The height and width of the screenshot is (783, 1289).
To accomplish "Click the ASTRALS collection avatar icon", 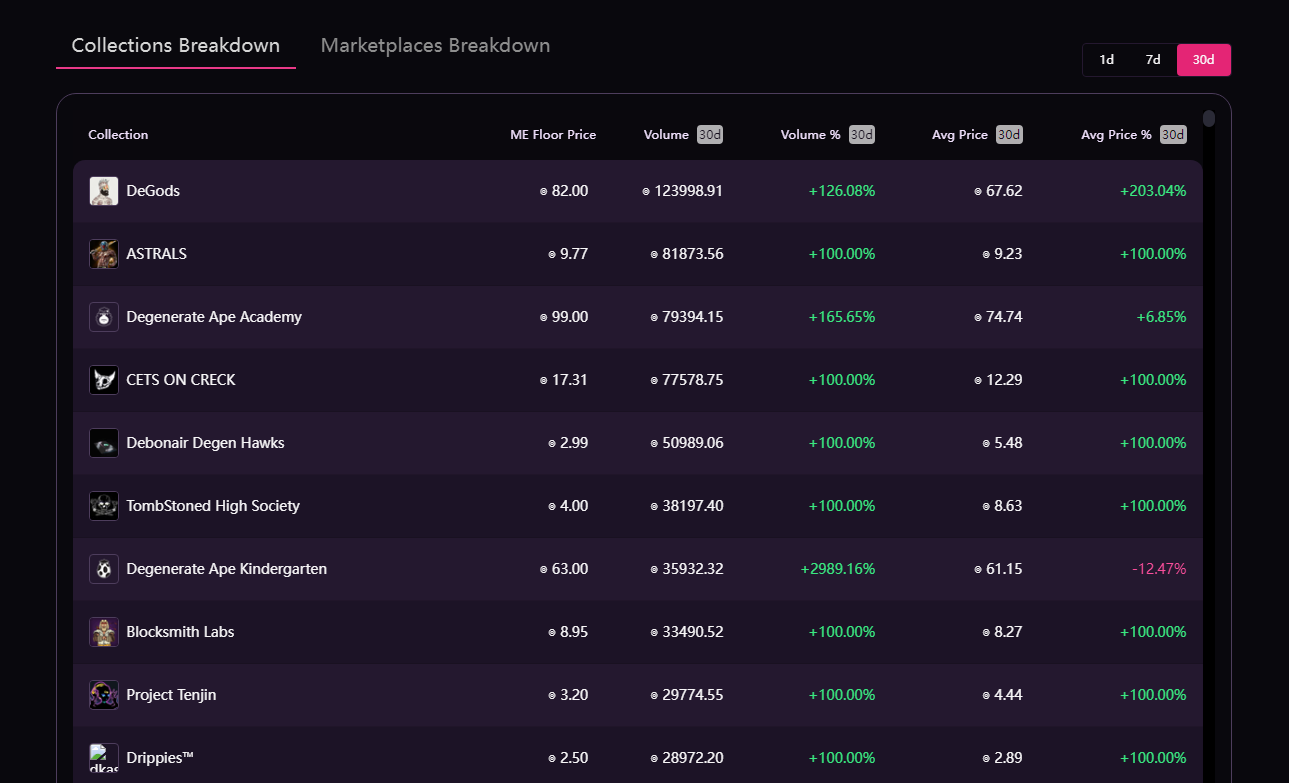I will pyautogui.click(x=104, y=254).
